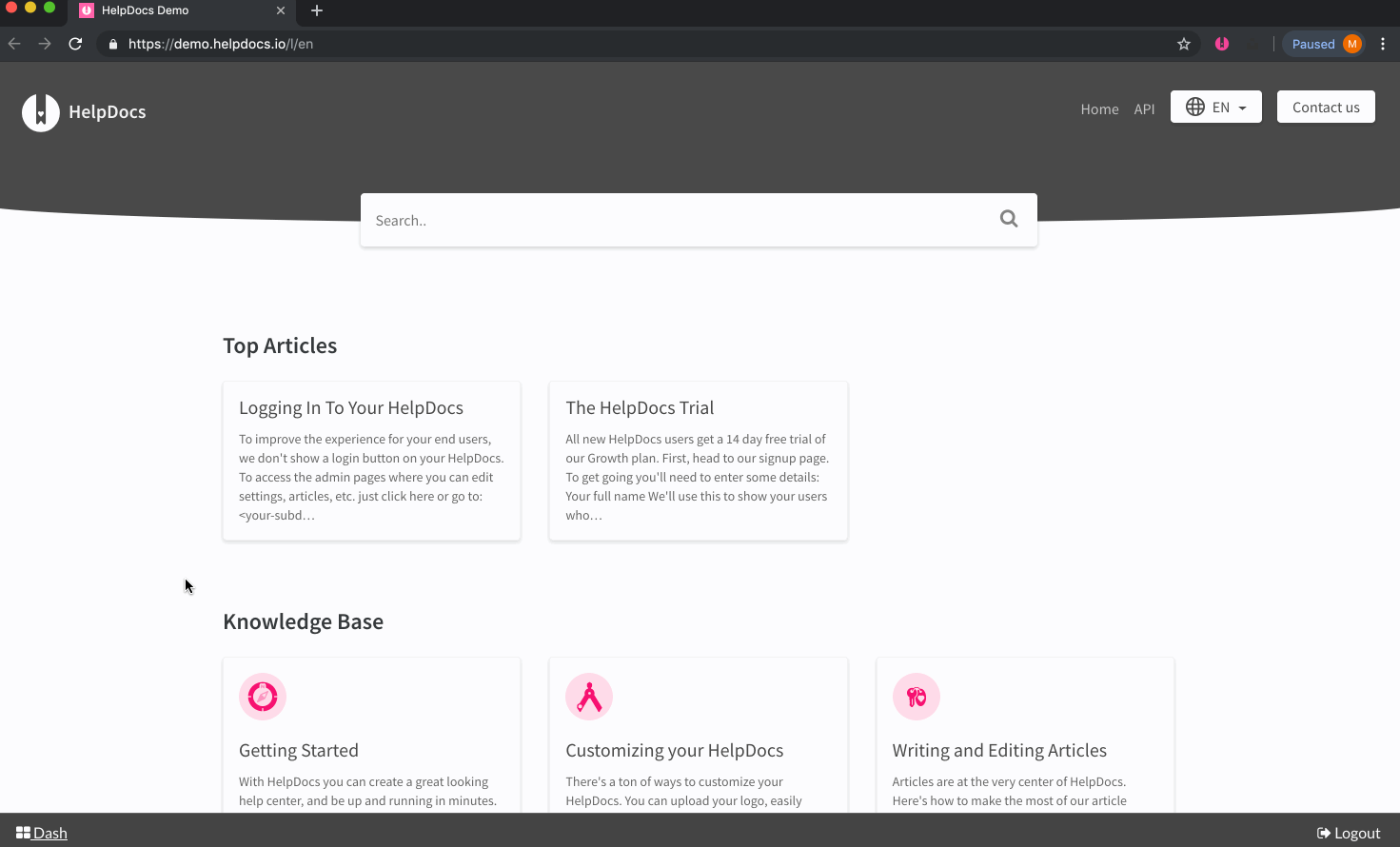Close the HelpDocs Demo tab
The height and width of the screenshot is (847, 1400).
pyautogui.click(x=281, y=10)
